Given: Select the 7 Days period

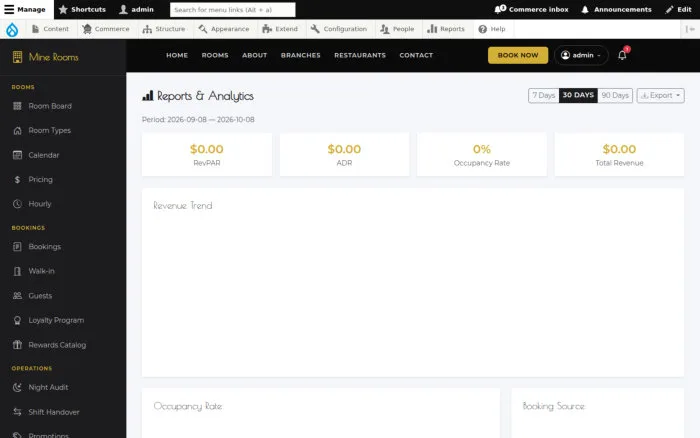Looking at the screenshot, I should click(x=544, y=96).
